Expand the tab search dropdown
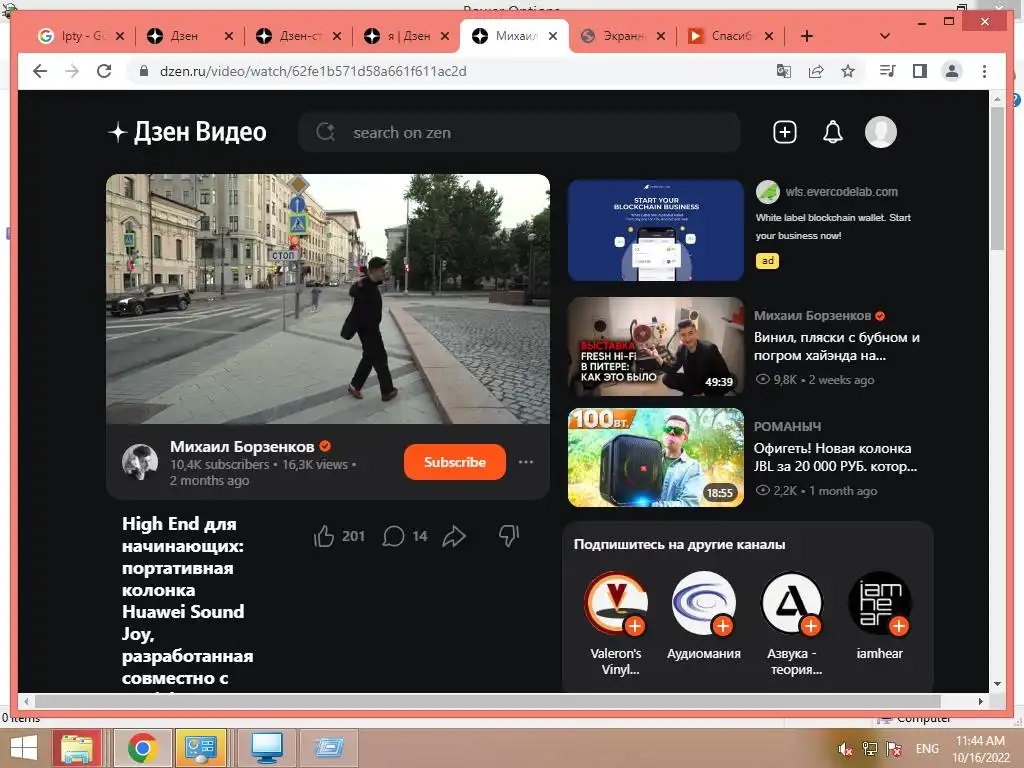The image size is (1024, 768). [x=884, y=36]
